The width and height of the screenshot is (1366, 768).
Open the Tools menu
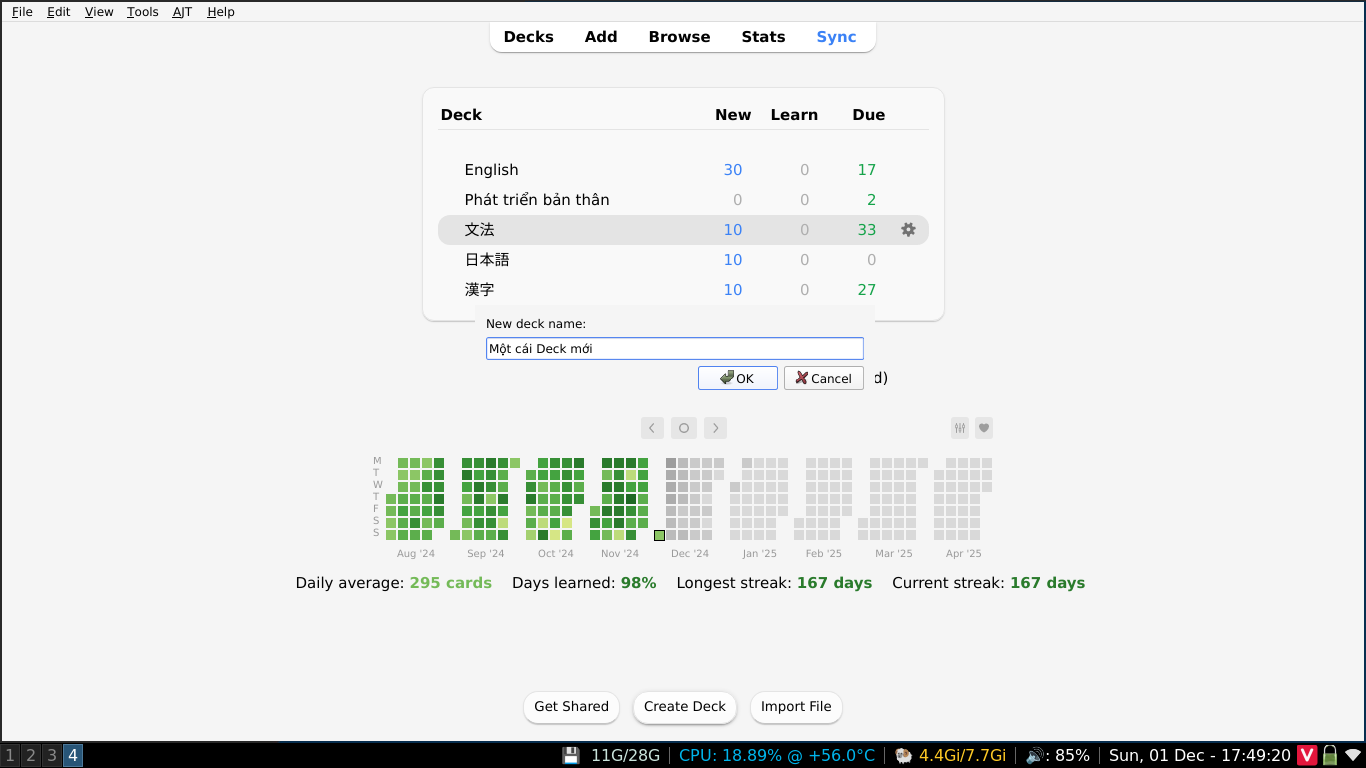click(x=142, y=12)
